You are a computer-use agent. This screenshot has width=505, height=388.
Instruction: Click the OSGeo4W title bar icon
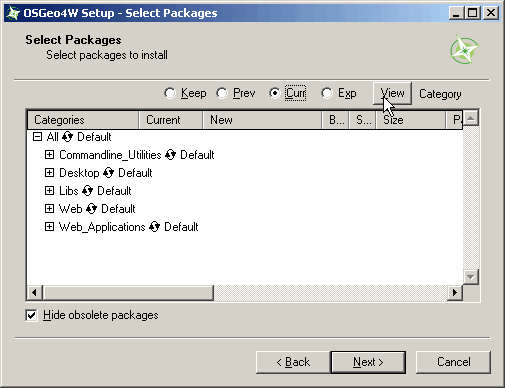[13, 13]
